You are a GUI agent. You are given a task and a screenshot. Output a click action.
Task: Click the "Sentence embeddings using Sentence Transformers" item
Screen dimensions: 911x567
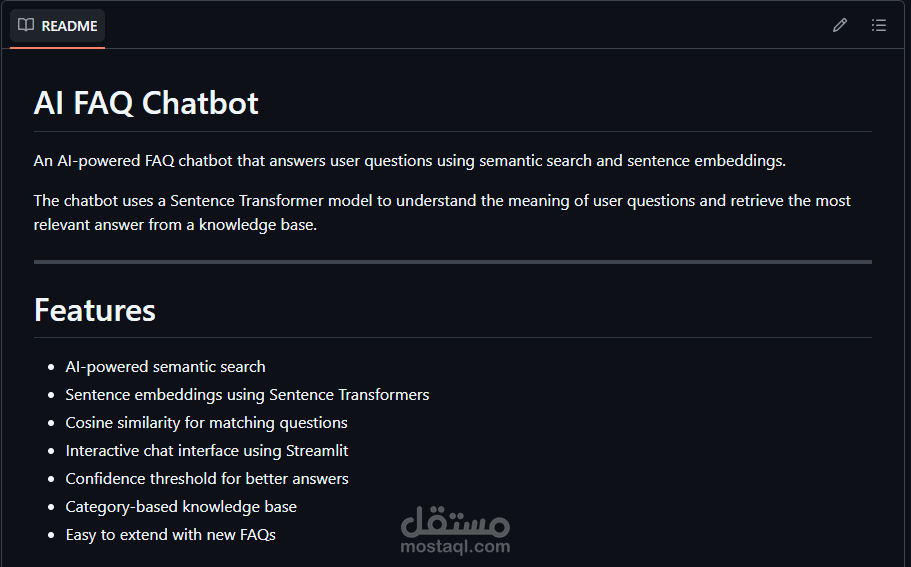click(247, 395)
